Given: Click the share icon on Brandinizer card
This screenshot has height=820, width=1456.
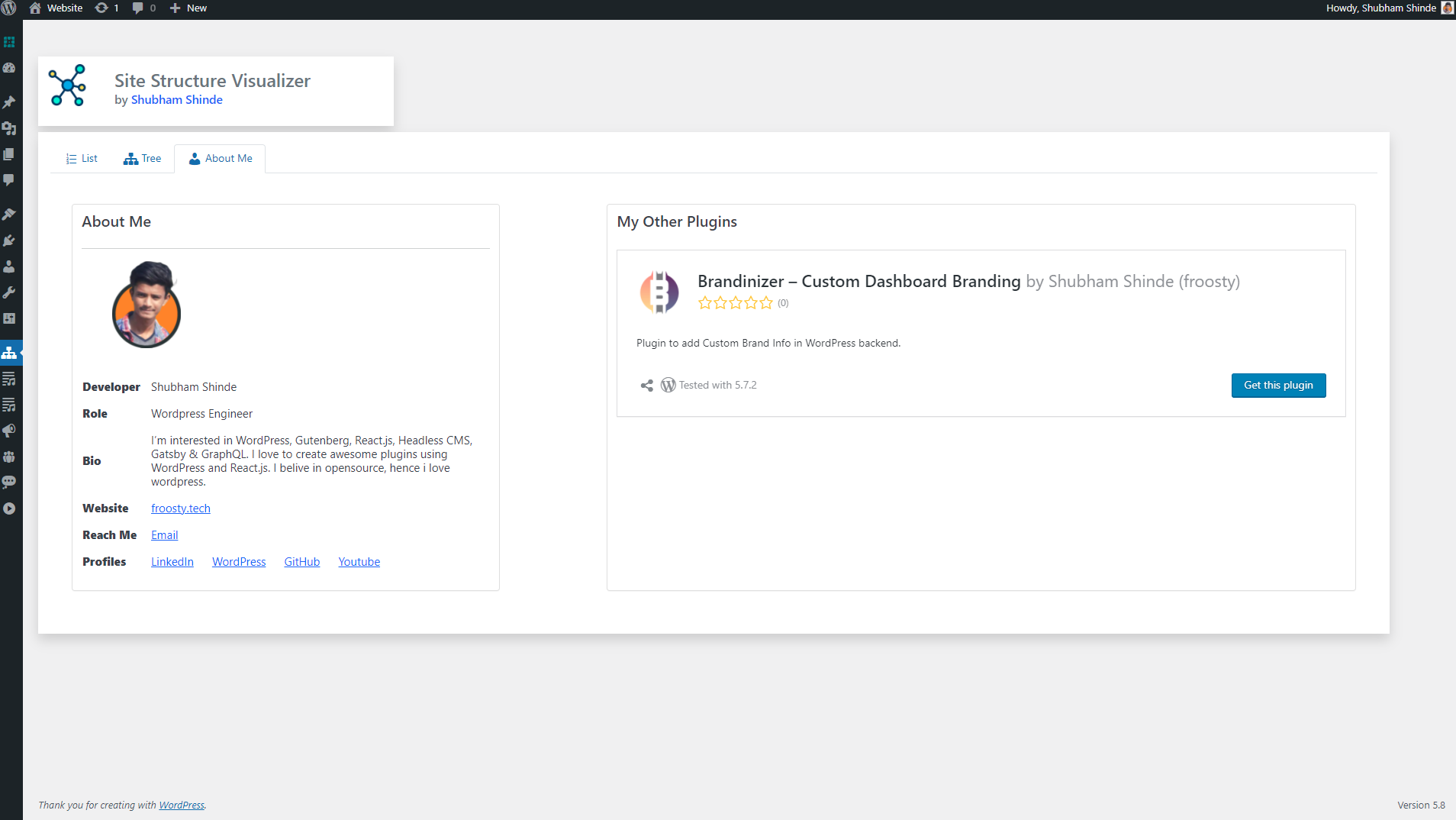Looking at the screenshot, I should point(647,386).
